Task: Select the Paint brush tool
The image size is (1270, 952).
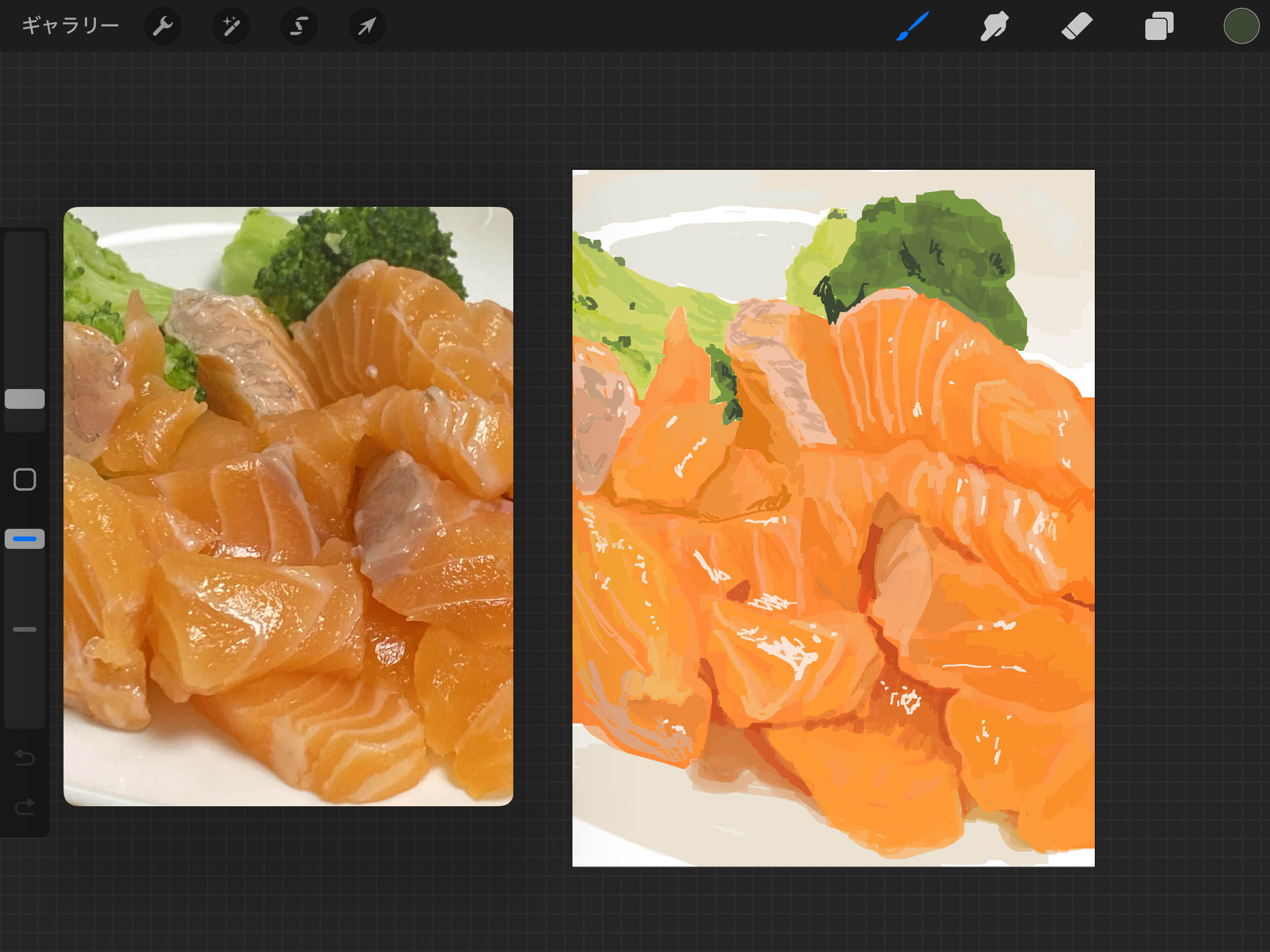Action: 913,26
